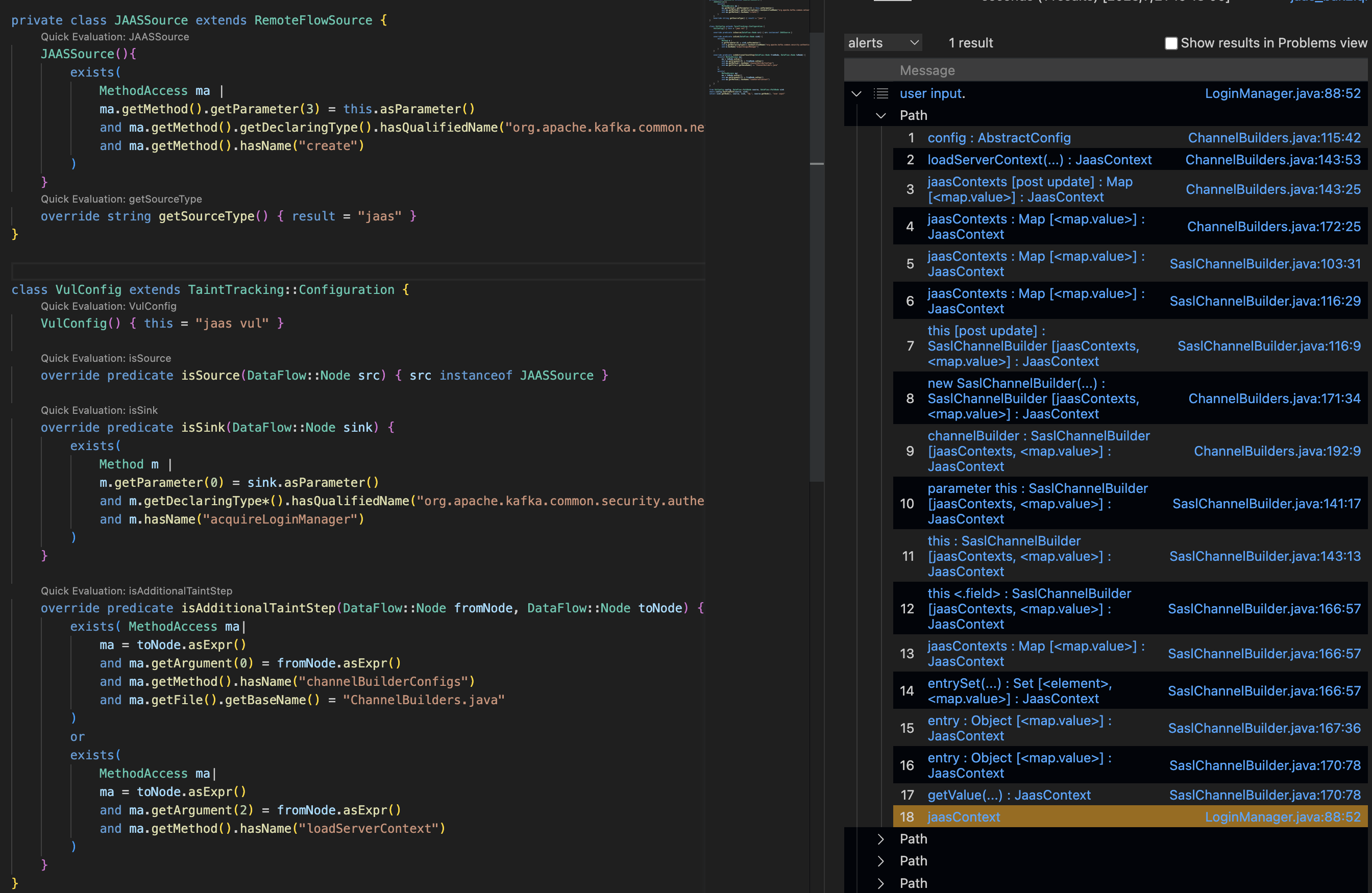Expand the last Path node
Viewport: 1372px width, 893px height.
coord(881,883)
